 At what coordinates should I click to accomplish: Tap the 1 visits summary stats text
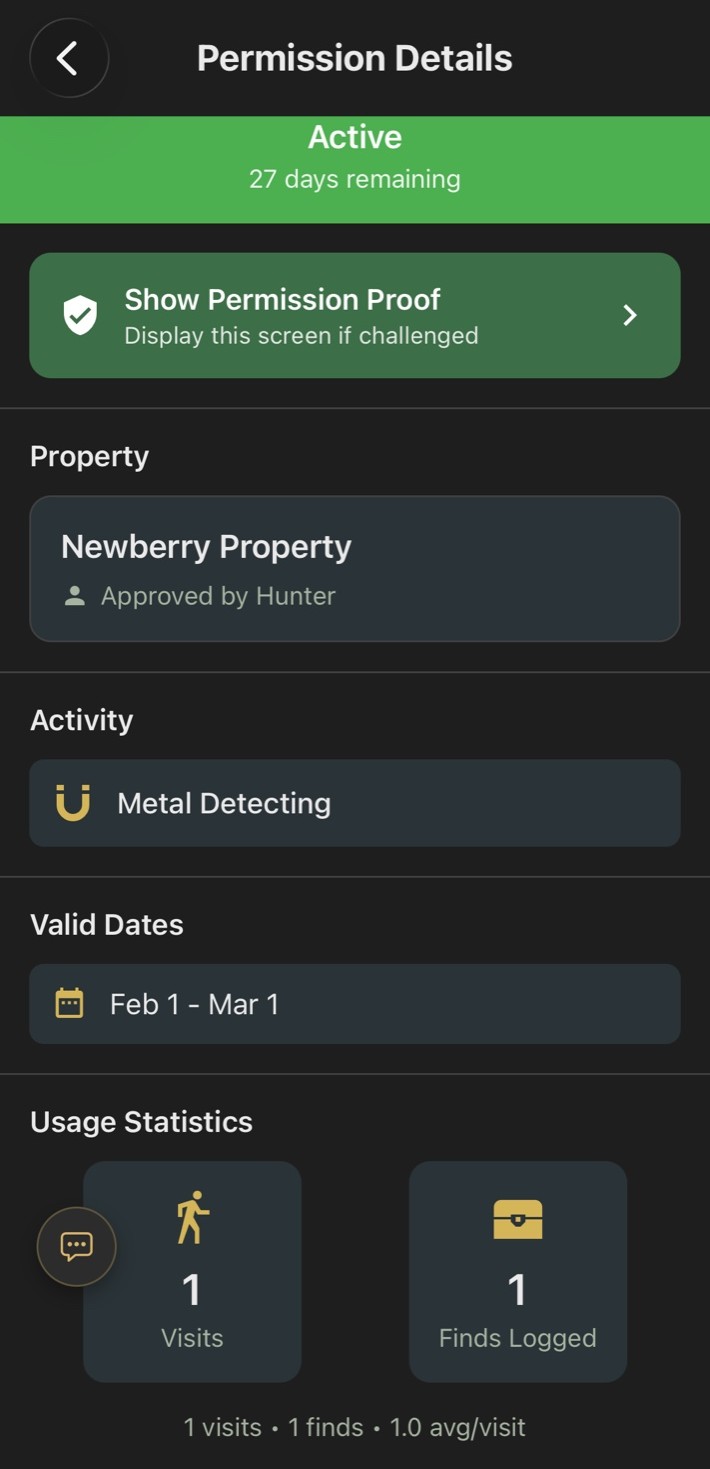point(355,1427)
